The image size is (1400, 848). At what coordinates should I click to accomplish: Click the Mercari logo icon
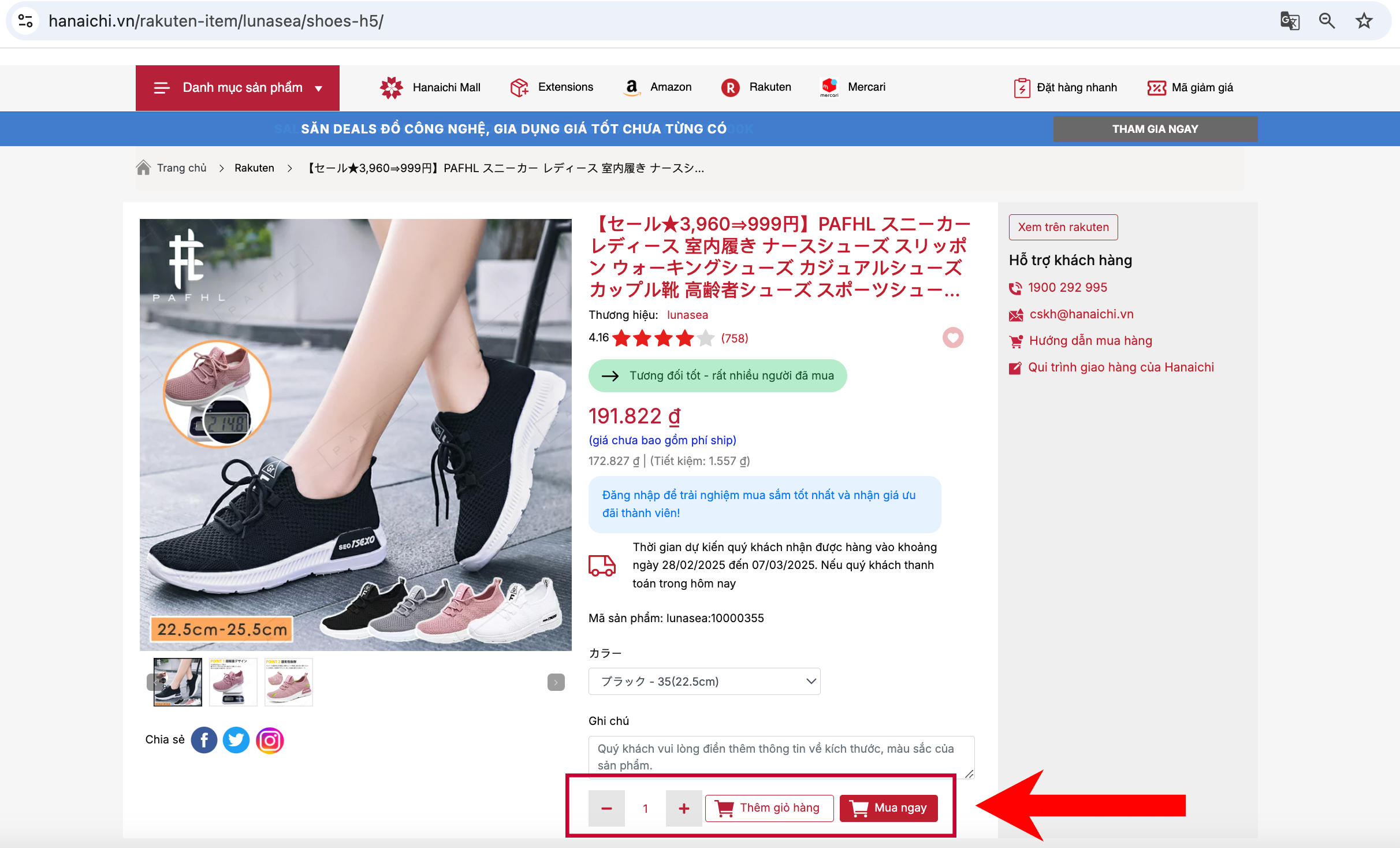pos(829,88)
